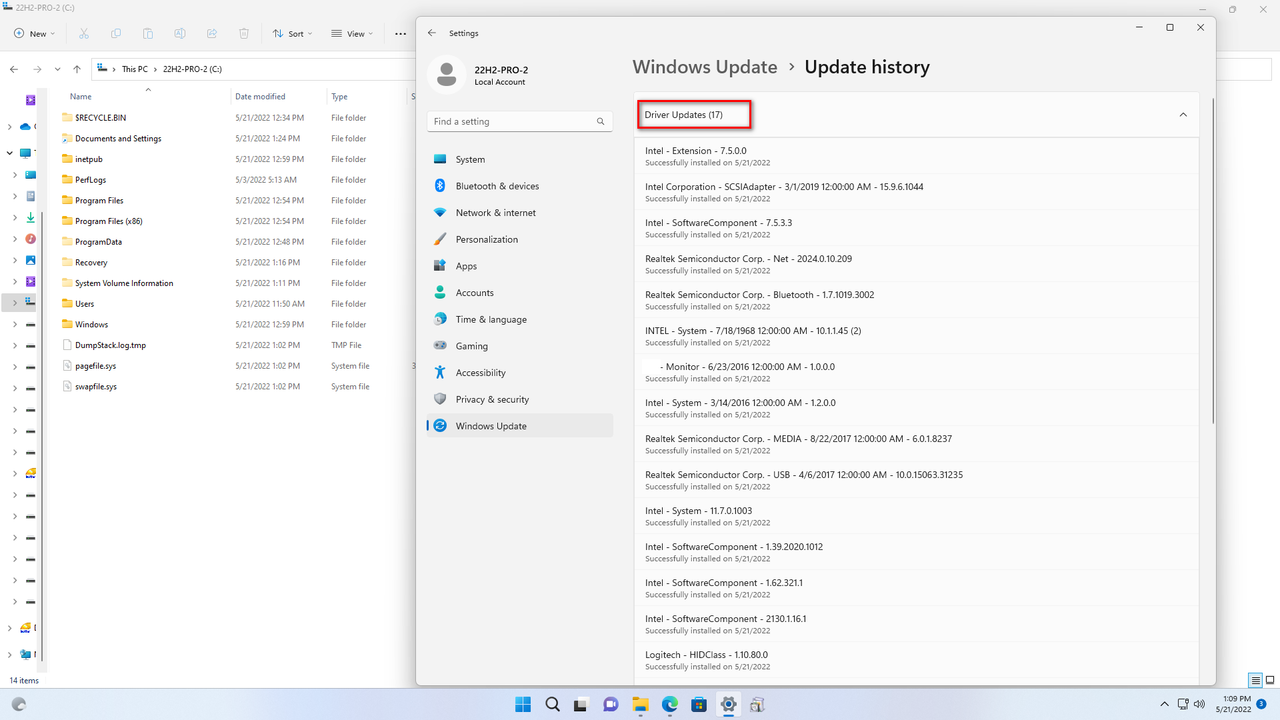Click the Logitech HIDClass update entry
Screen dimensions: 1280x720
click(916, 660)
